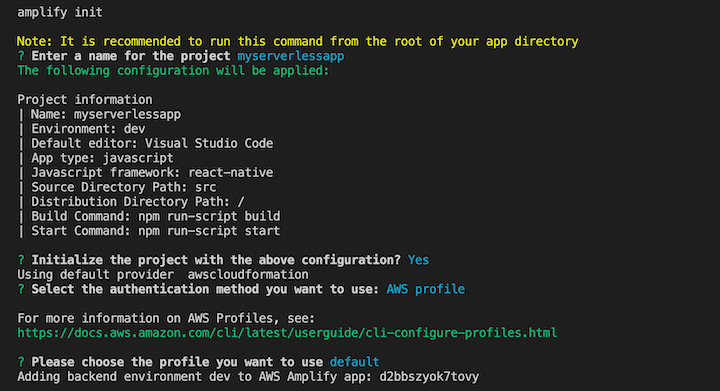Click the question mark before 'Please choose the profile'

click(21, 362)
